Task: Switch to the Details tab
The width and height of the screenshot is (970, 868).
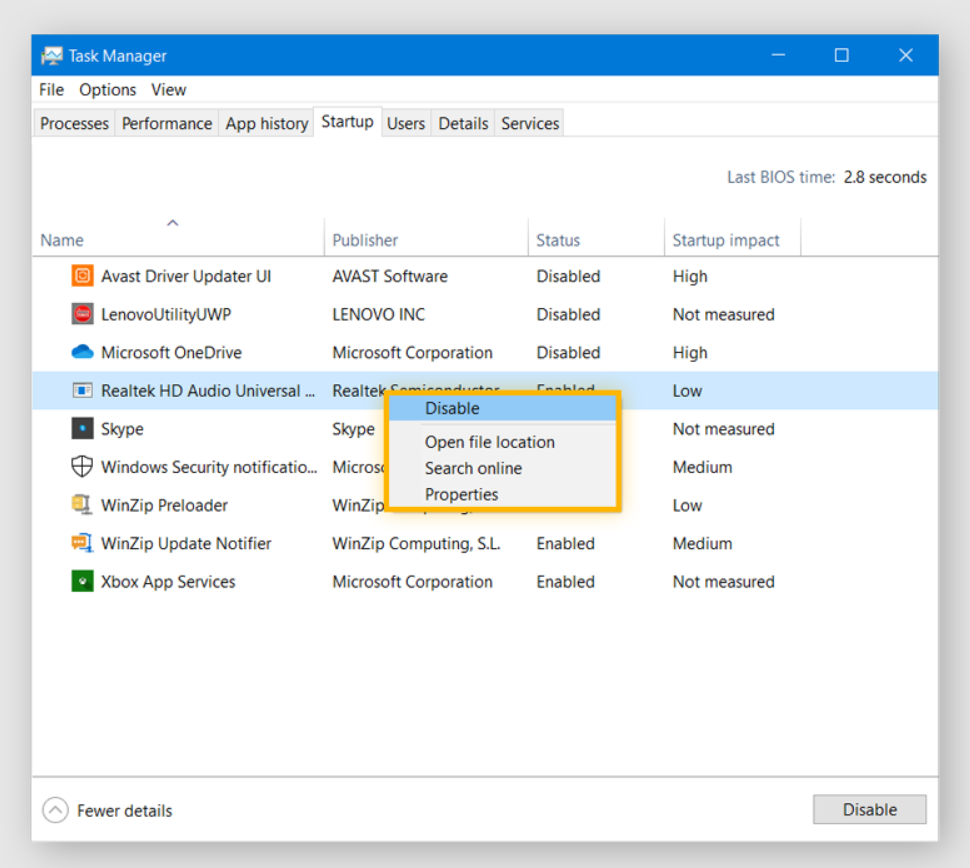Action: tap(463, 124)
